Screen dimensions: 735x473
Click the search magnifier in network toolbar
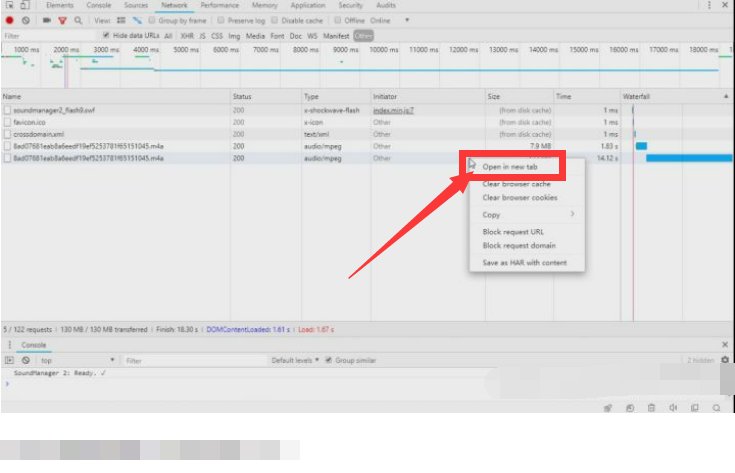pyautogui.click(x=78, y=20)
